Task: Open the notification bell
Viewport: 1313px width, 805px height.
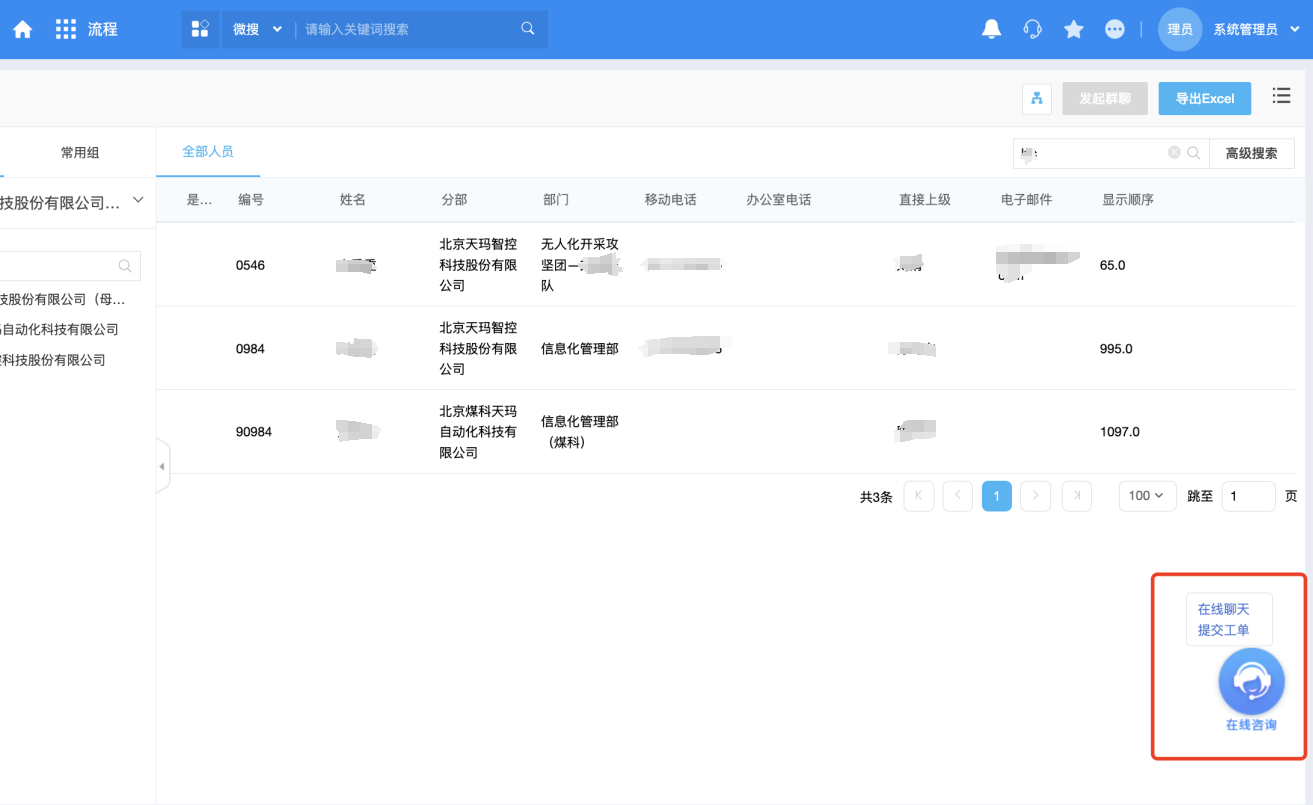Action: pyautogui.click(x=992, y=30)
